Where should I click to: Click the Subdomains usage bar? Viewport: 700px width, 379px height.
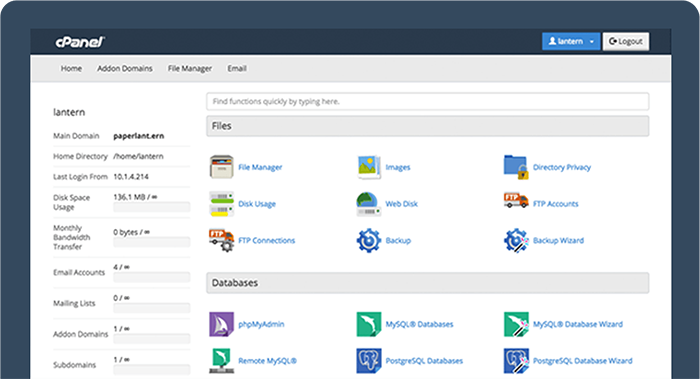click(152, 370)
